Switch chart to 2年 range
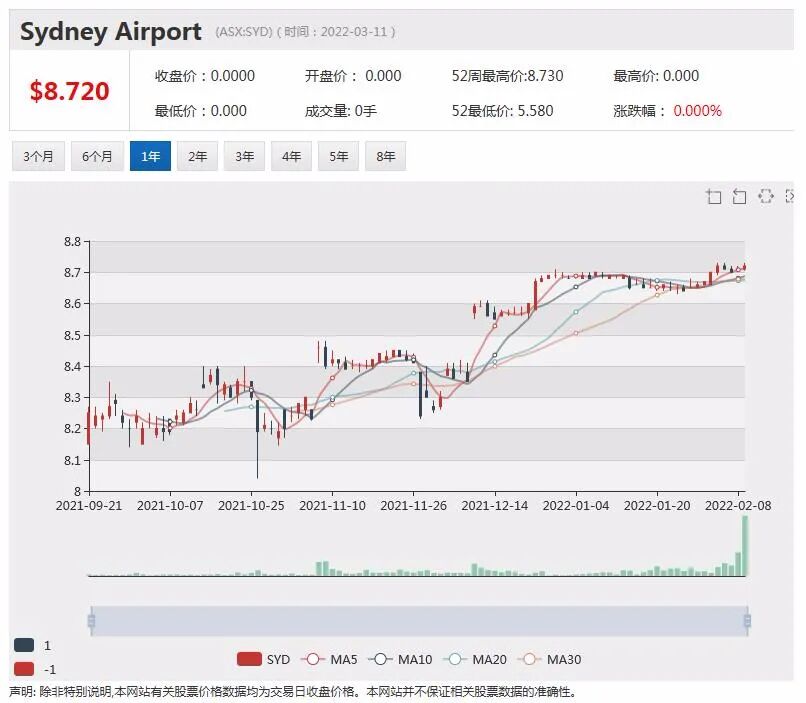The image size is (806, 703). pyautogui.click(x=197, y=156)
